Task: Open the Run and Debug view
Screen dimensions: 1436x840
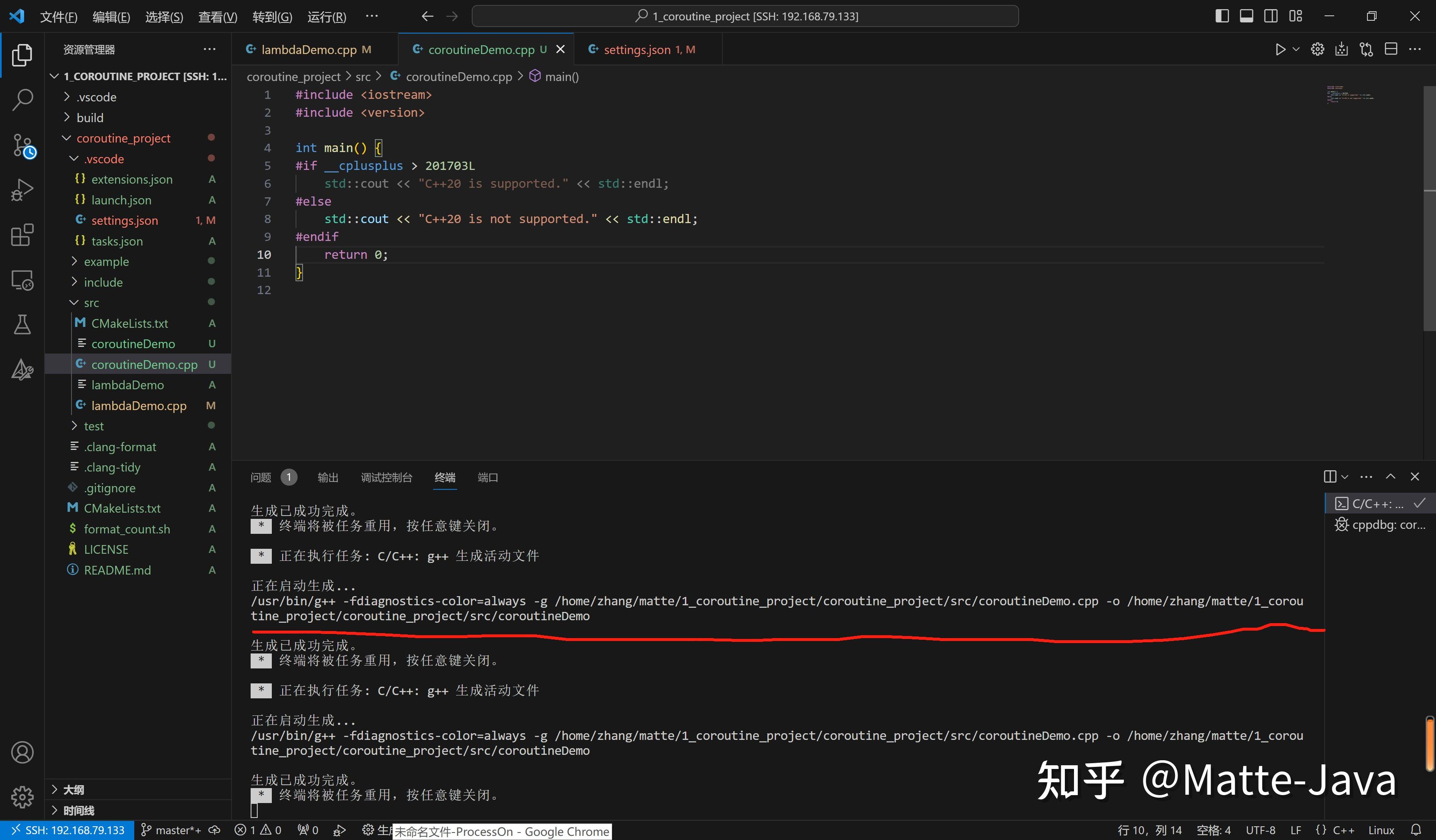Action: [x=22, y=189]
